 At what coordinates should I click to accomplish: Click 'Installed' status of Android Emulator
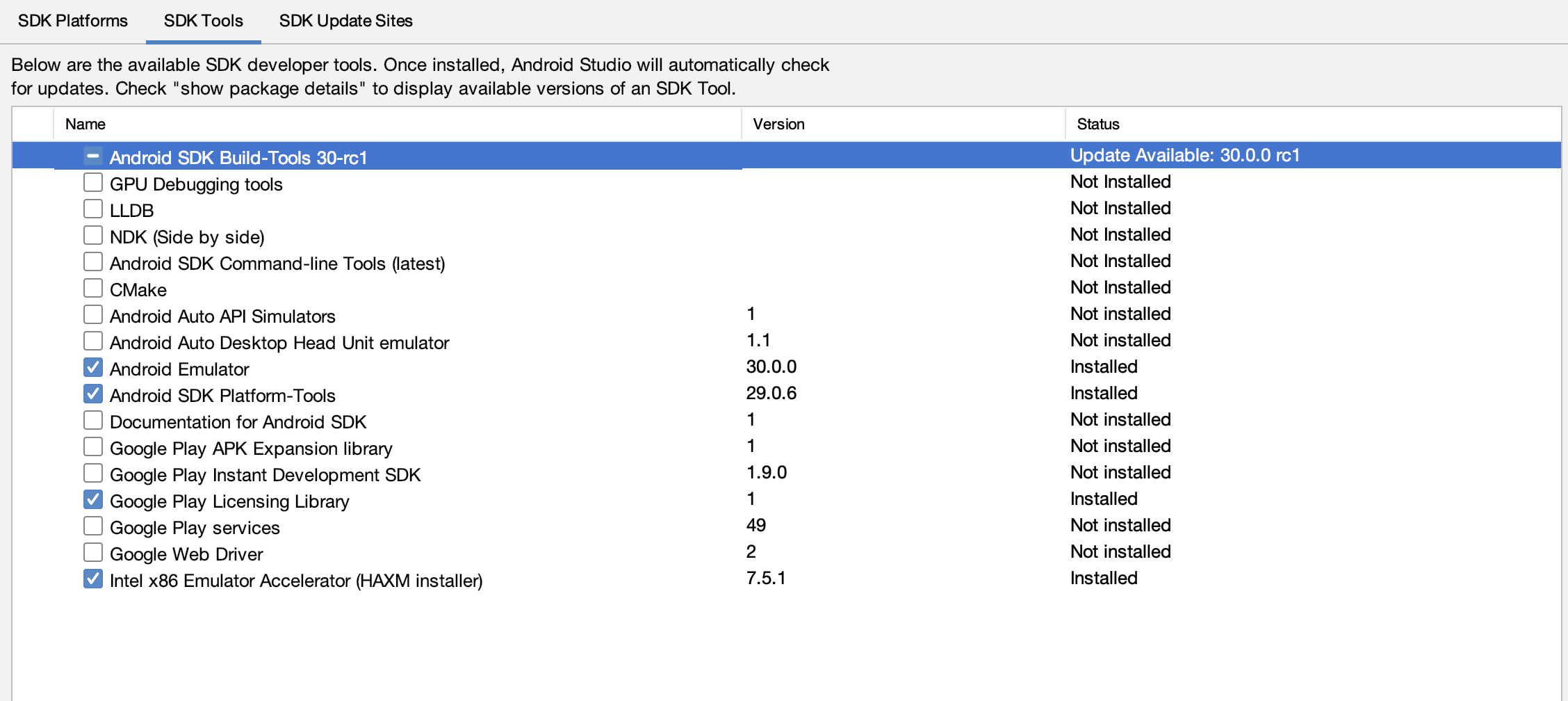[x=1104, y=366]
